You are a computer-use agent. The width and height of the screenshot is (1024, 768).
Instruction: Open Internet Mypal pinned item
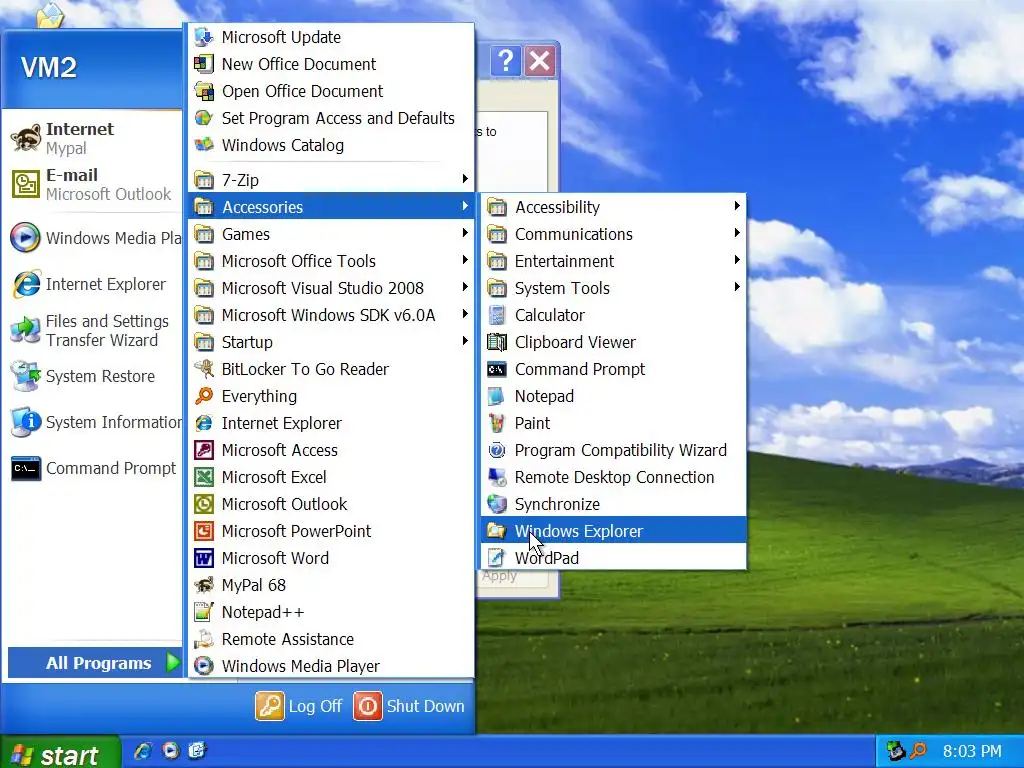93,138
